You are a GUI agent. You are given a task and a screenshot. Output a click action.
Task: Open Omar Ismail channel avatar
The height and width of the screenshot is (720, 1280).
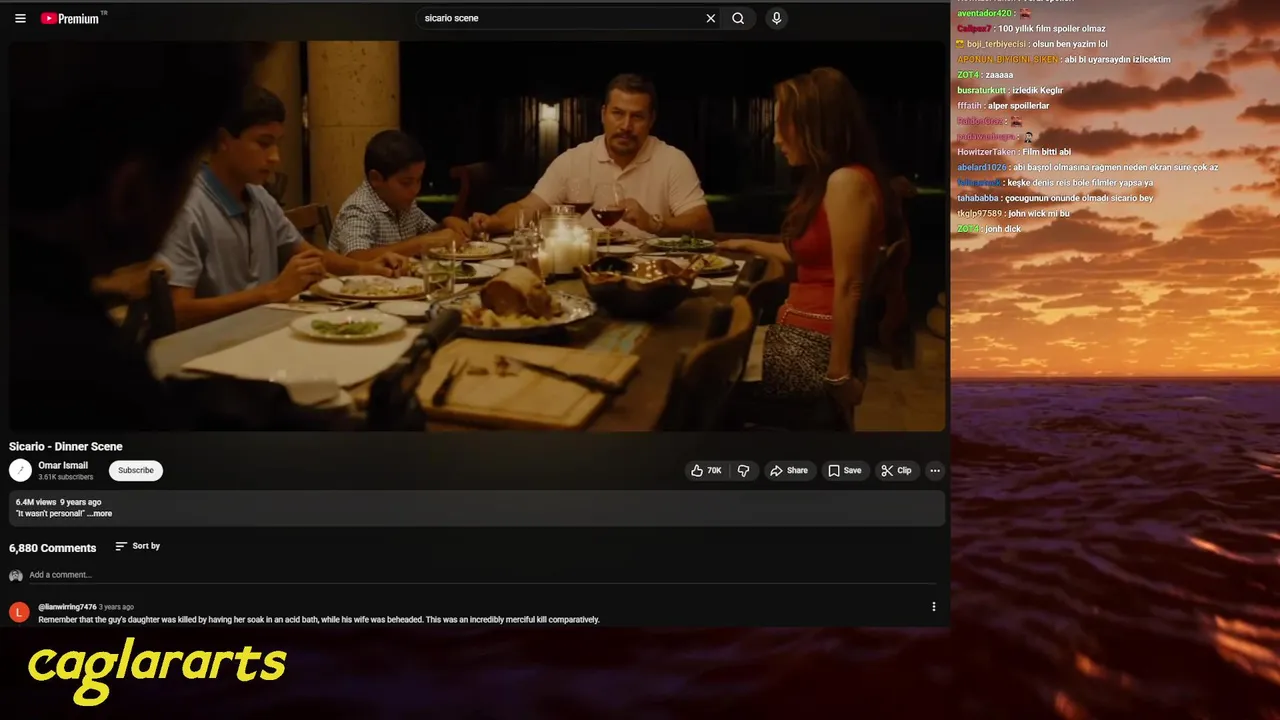pos(20,470)
